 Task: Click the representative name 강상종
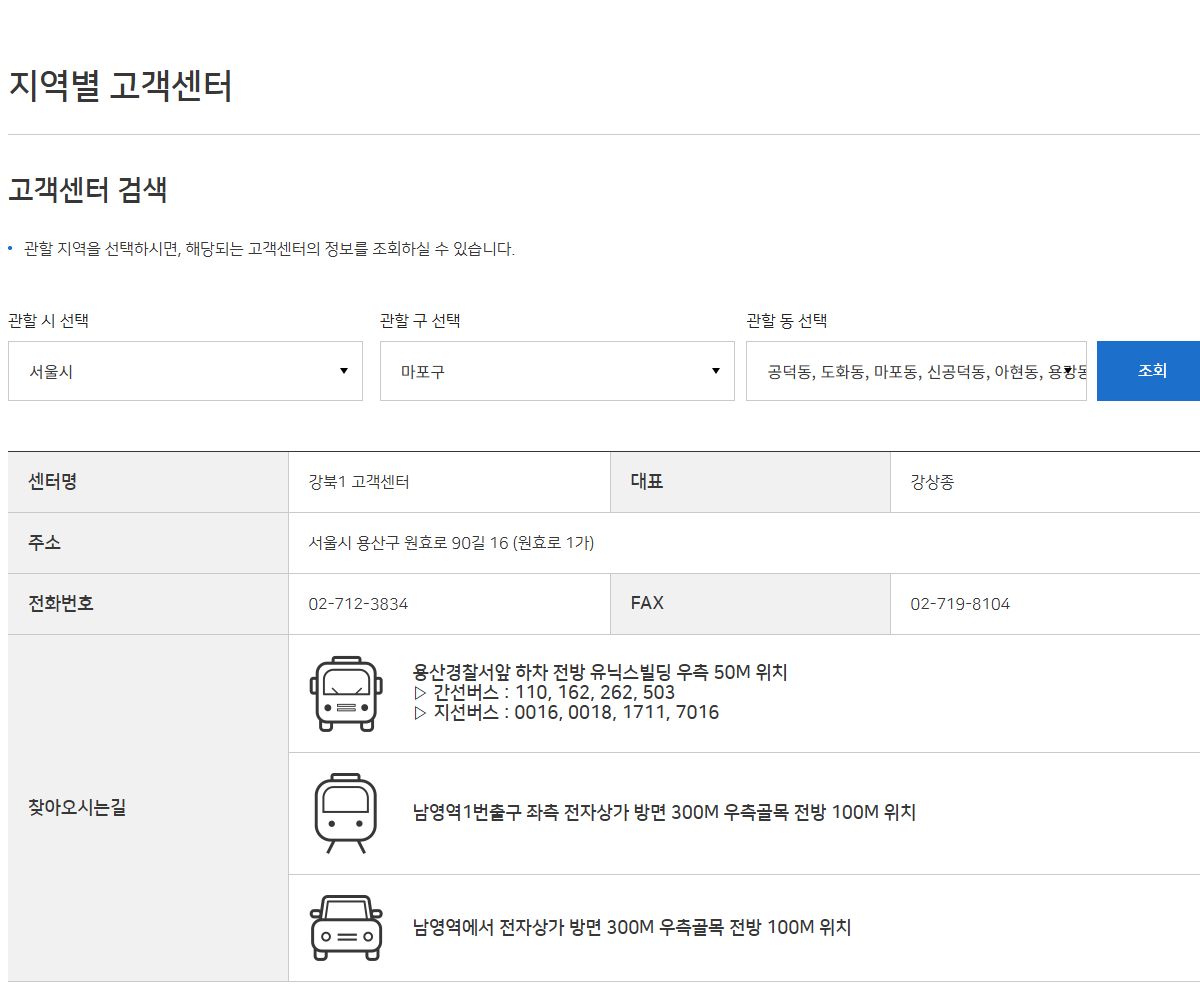[932, 482]
